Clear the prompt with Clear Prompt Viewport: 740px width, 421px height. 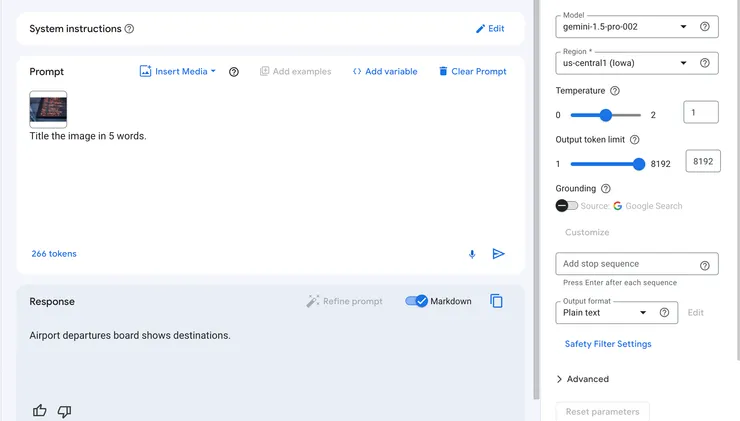(x=472, y=71)
